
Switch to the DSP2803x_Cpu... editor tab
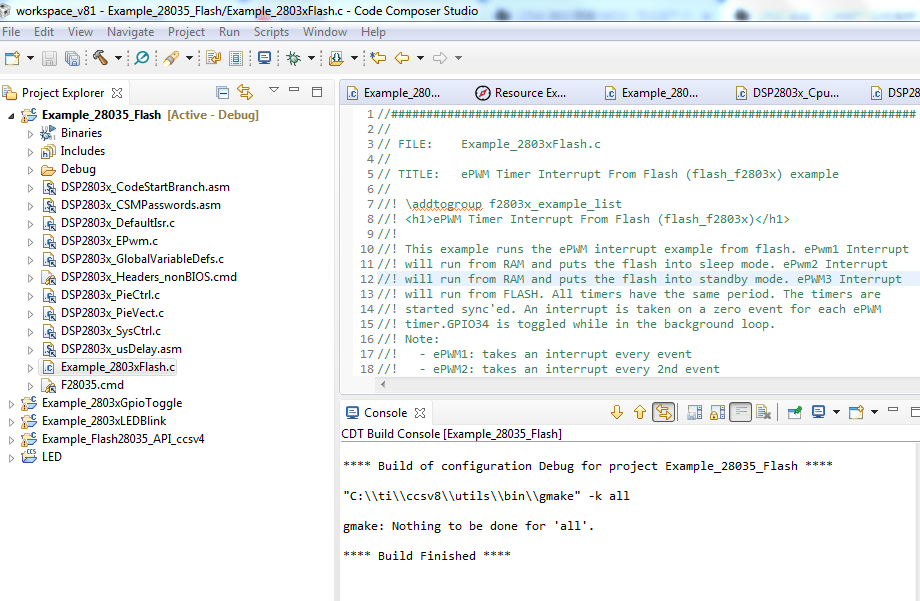[x=788, y=93]
